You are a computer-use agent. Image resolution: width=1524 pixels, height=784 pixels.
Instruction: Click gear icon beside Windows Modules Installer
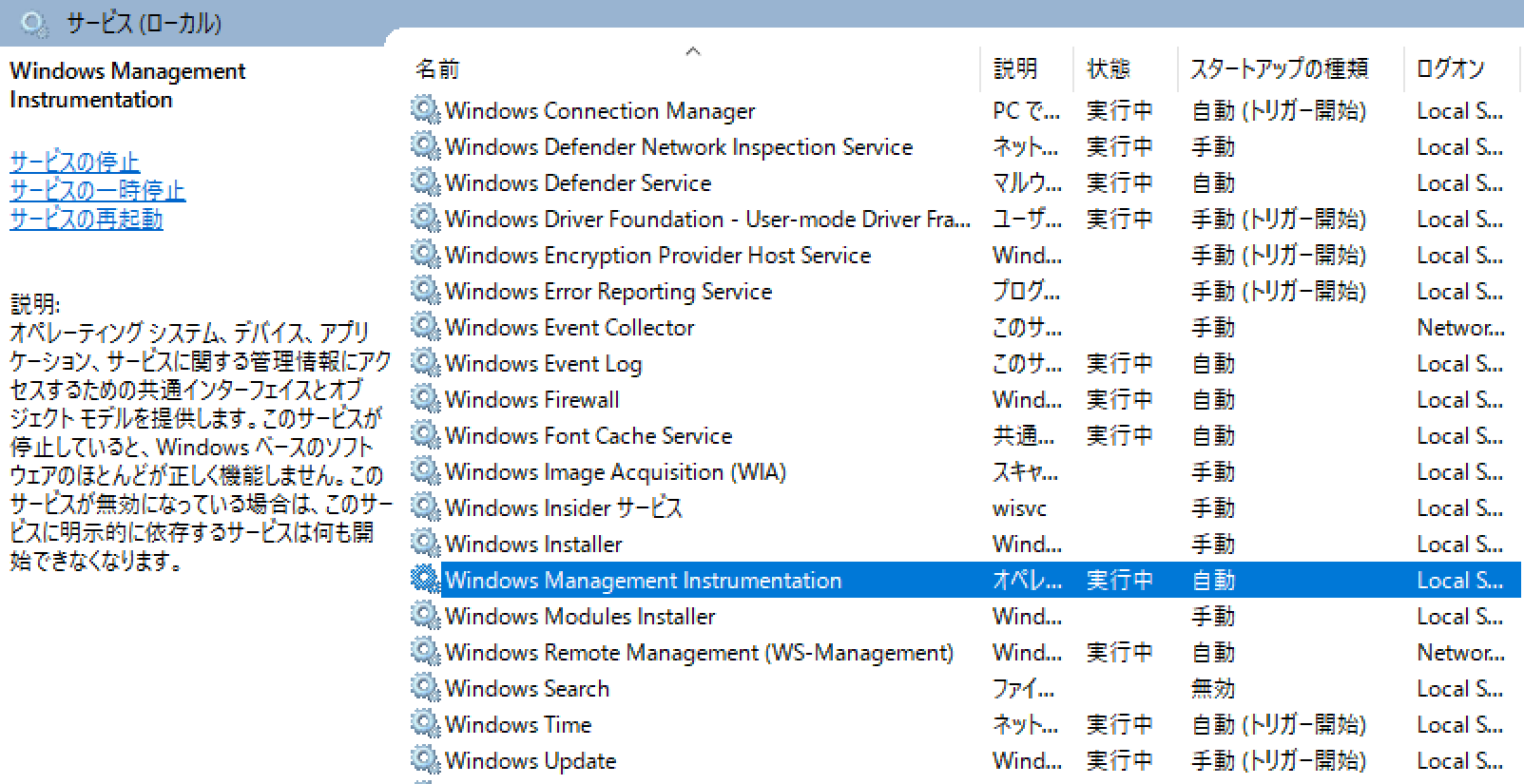pos(425,616)
